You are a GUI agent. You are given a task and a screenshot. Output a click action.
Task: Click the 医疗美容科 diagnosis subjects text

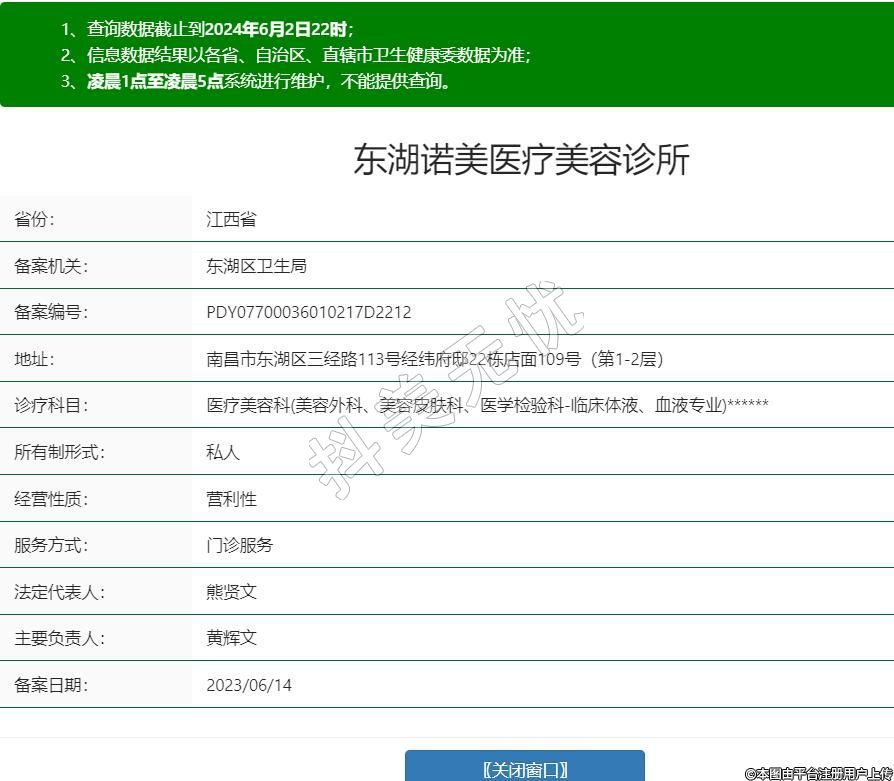tap(487, 405)
